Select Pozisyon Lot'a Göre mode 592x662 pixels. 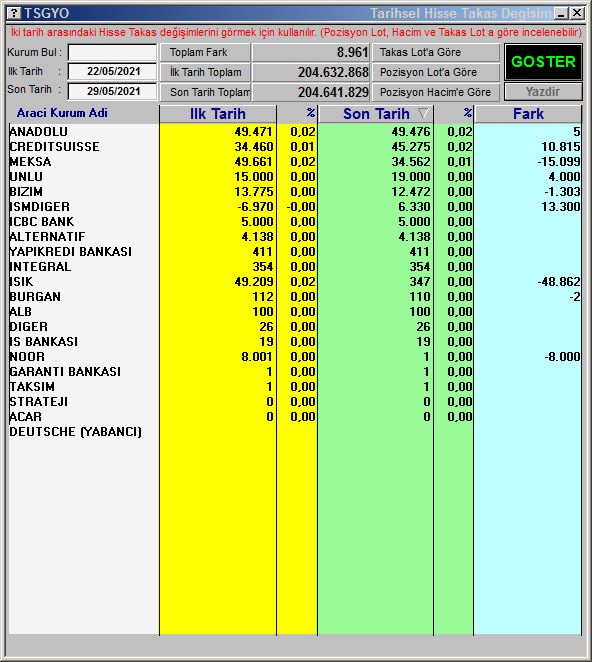tap(435, 72)
